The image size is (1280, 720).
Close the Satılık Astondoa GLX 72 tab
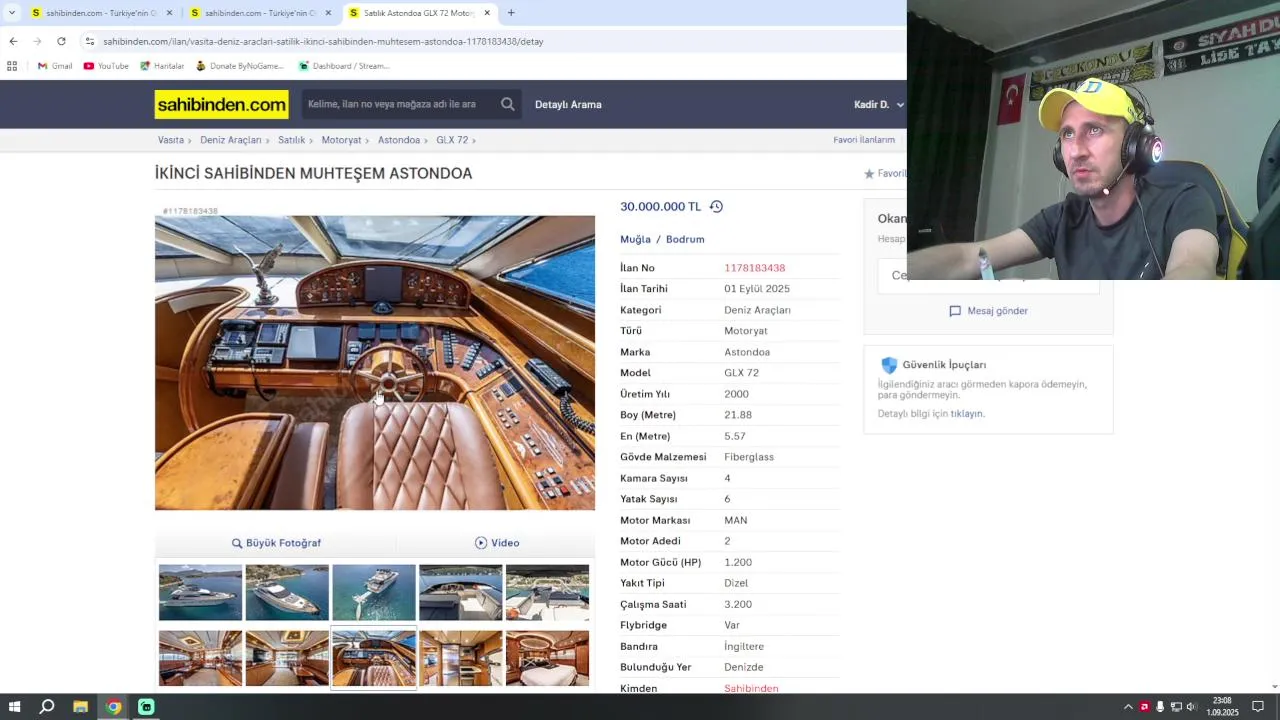[x=487, y=13]
